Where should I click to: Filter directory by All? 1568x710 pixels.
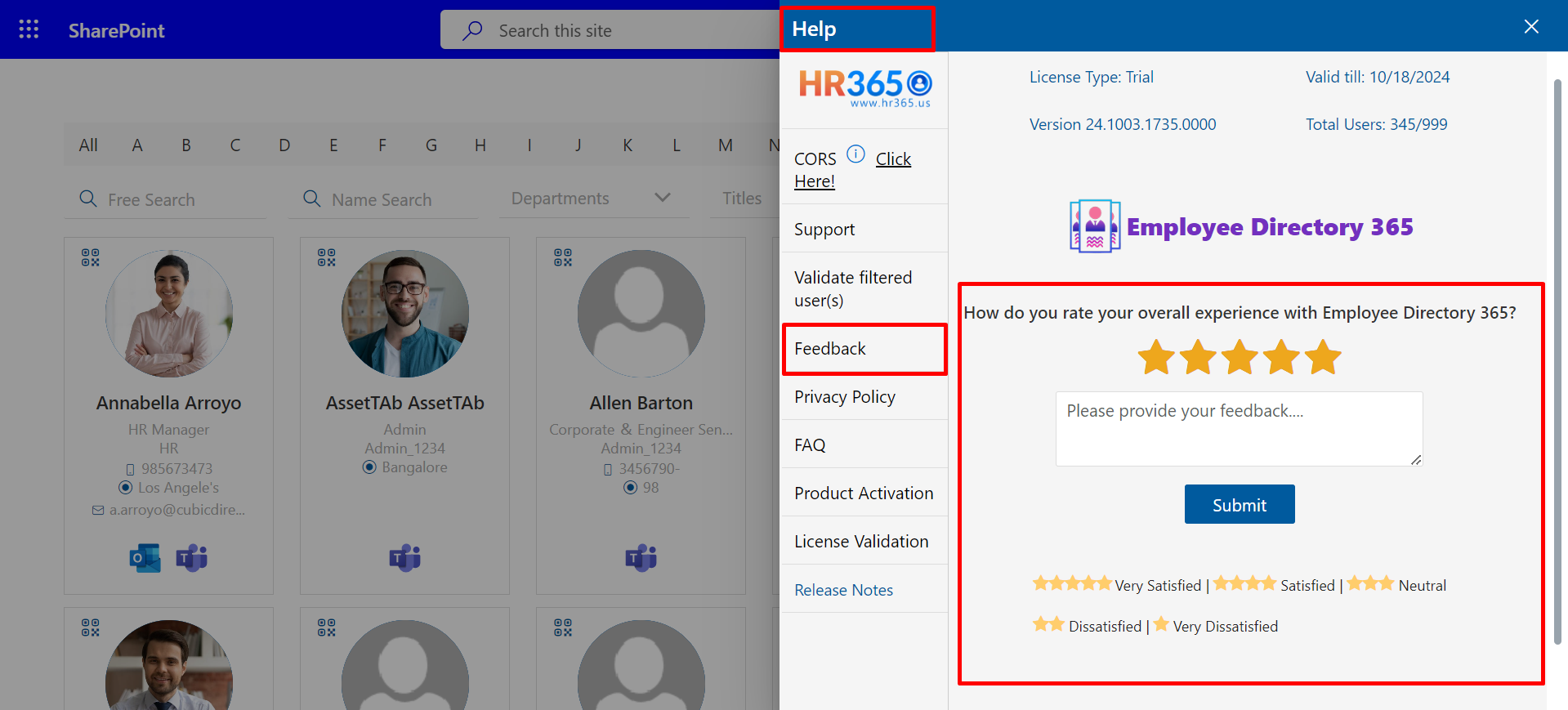pos(88,145)
